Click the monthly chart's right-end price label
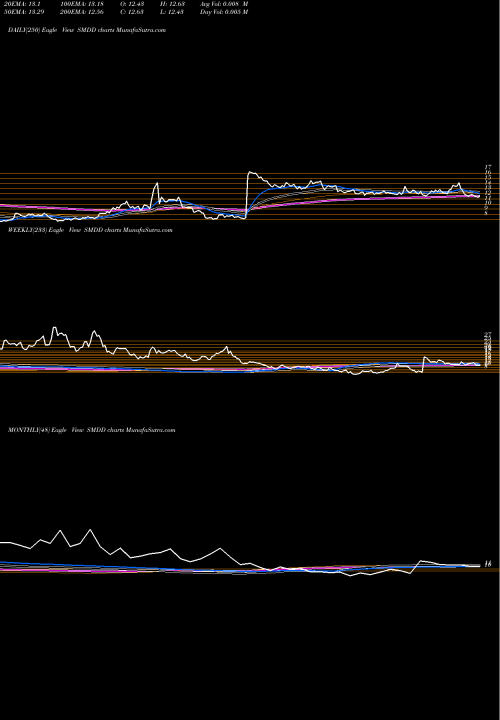Image resolution: width=500 pixels, height=720 pixels. tap(489, 564)
